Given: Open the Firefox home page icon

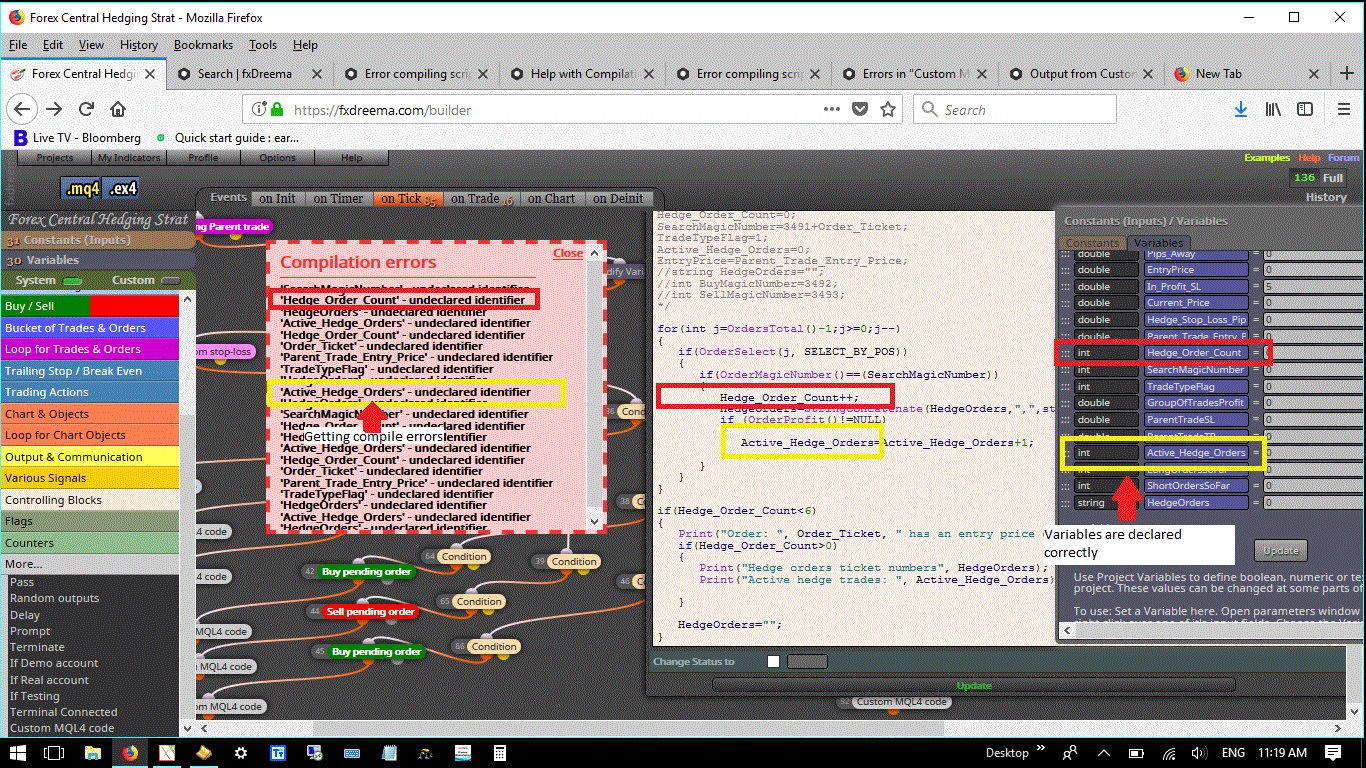Looking at the screenshot, I should point(118,109).
